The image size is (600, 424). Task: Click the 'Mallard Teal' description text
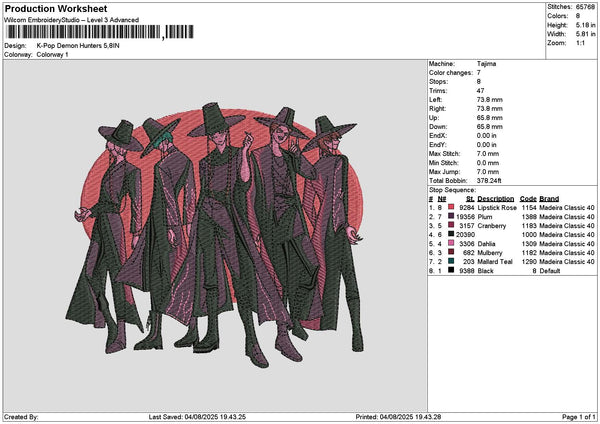(495, 262)
